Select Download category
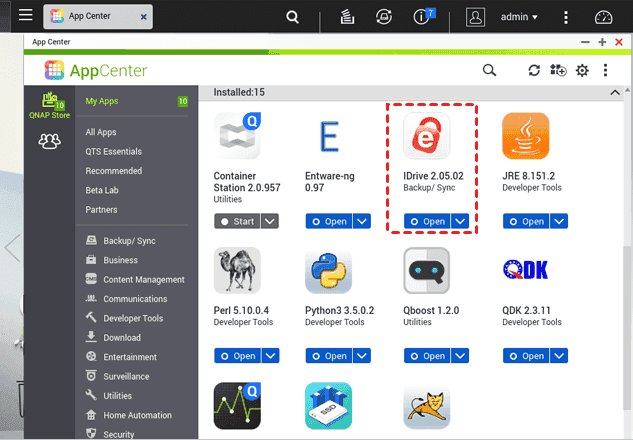Image resolution: width=633 pixels, height=440 pixels. pyautogui.click(x=114, y=337)
